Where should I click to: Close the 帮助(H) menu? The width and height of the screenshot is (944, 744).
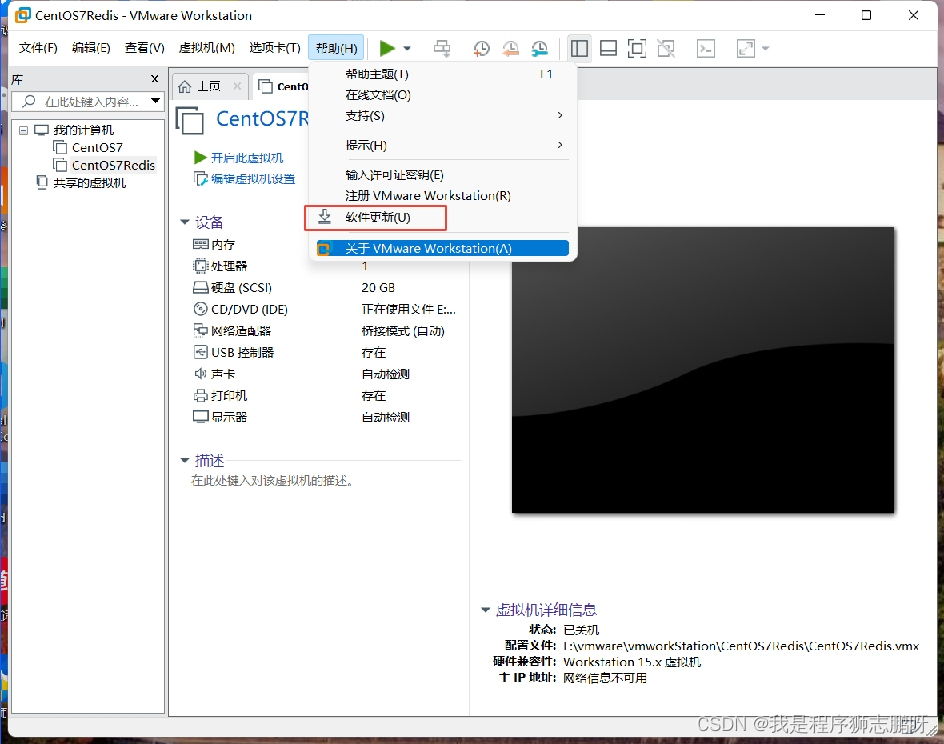point(337,48)
